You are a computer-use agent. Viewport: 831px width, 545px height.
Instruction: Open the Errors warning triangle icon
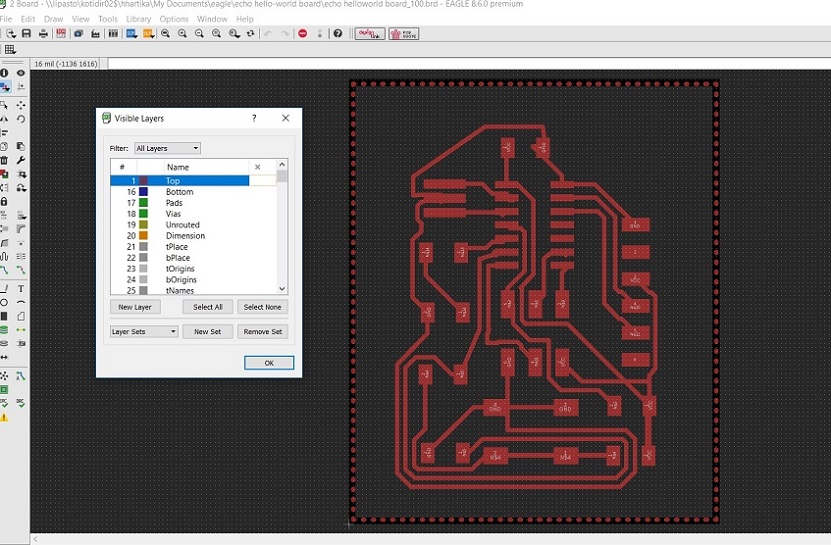[4, 418]
